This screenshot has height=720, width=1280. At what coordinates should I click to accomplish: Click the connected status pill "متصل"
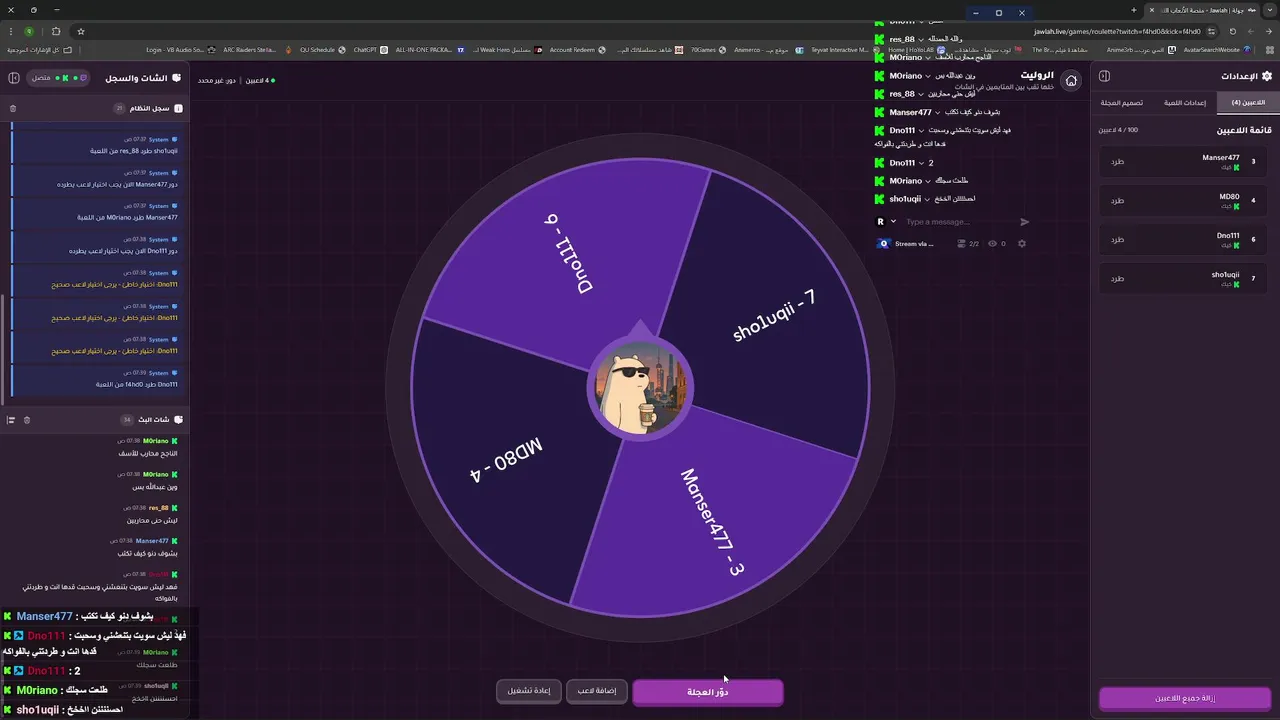[59, 77]
